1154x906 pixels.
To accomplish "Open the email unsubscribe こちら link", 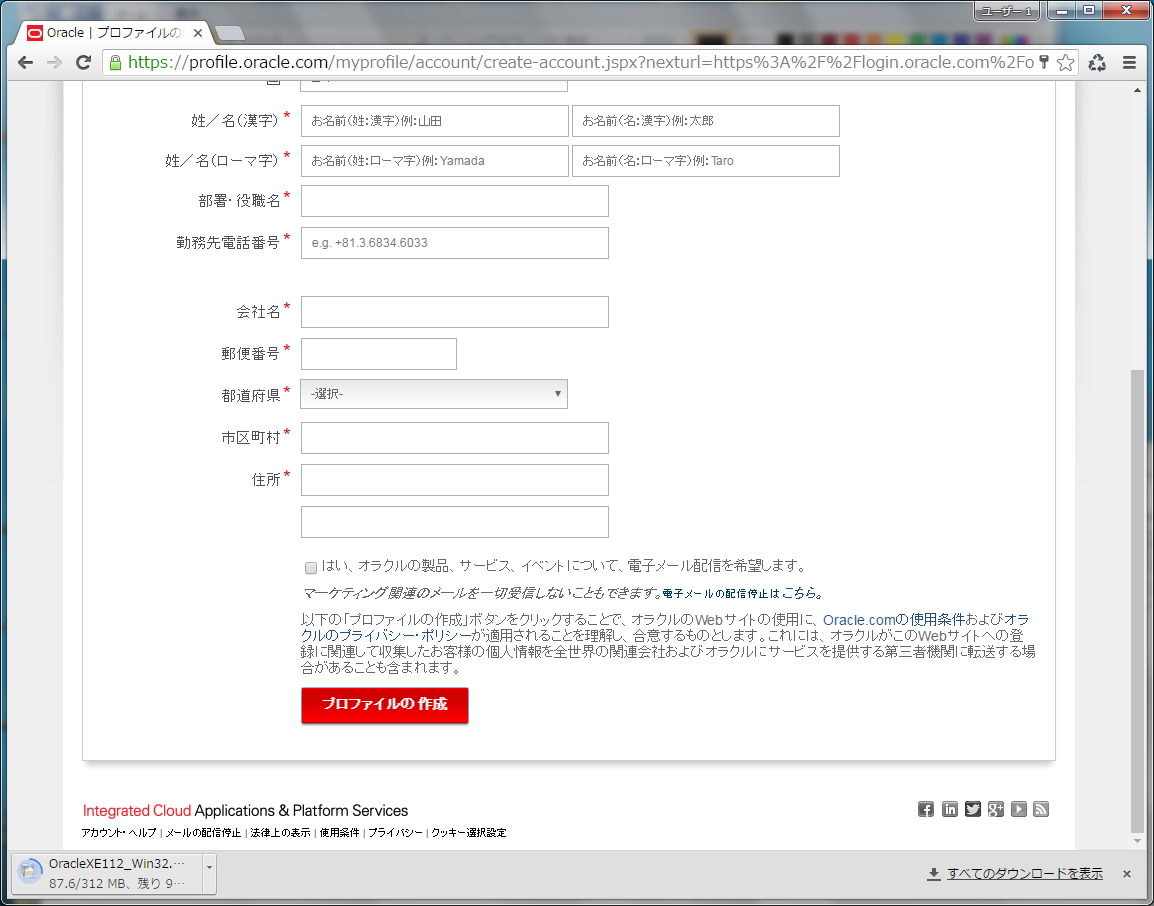I will tap(799, 592).
